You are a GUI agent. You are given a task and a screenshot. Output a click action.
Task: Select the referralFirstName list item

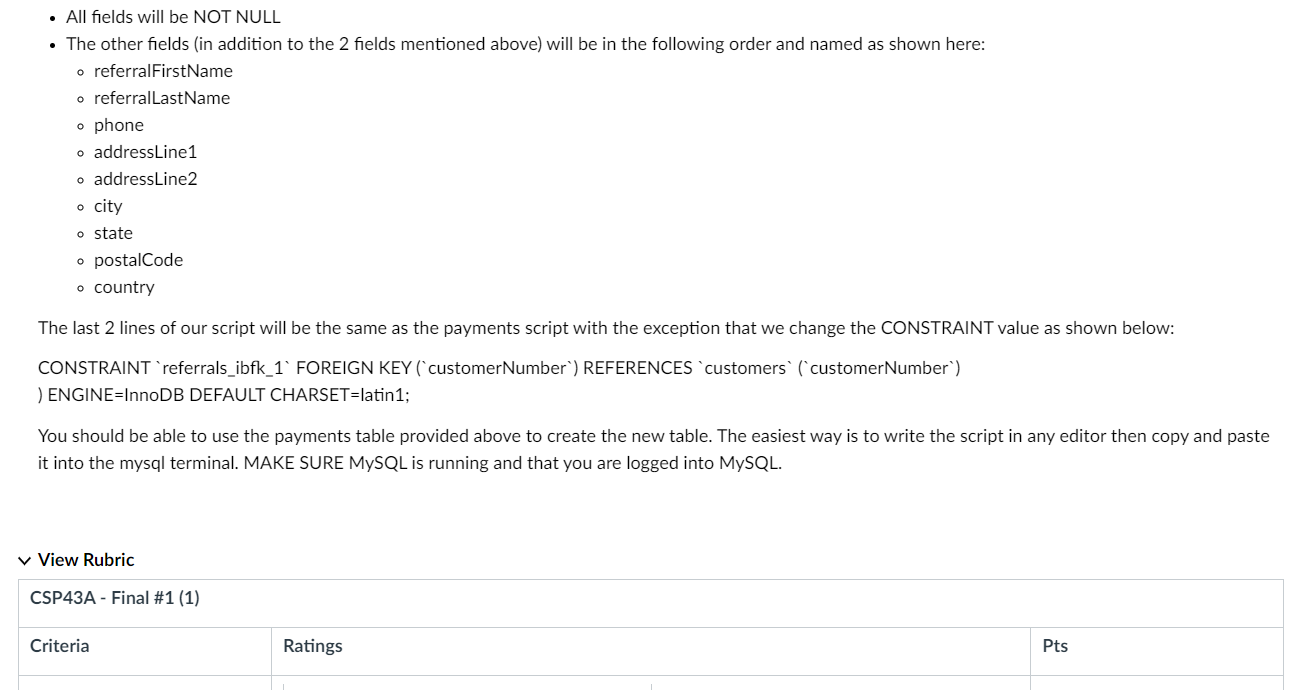point(162,71)
